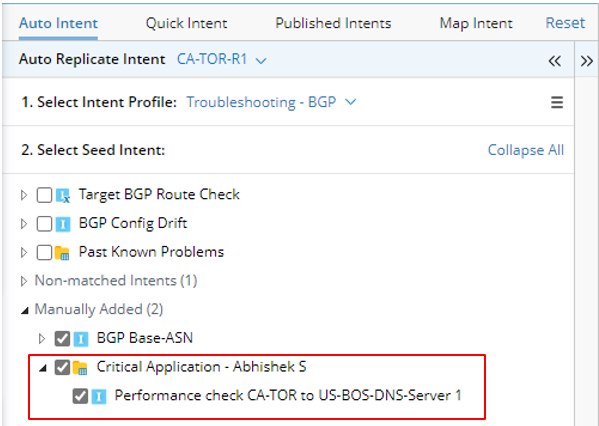Click the Critical Application folder icon
Image resolution: width=599 pixels, height=426 pixels.
(80, 368)
